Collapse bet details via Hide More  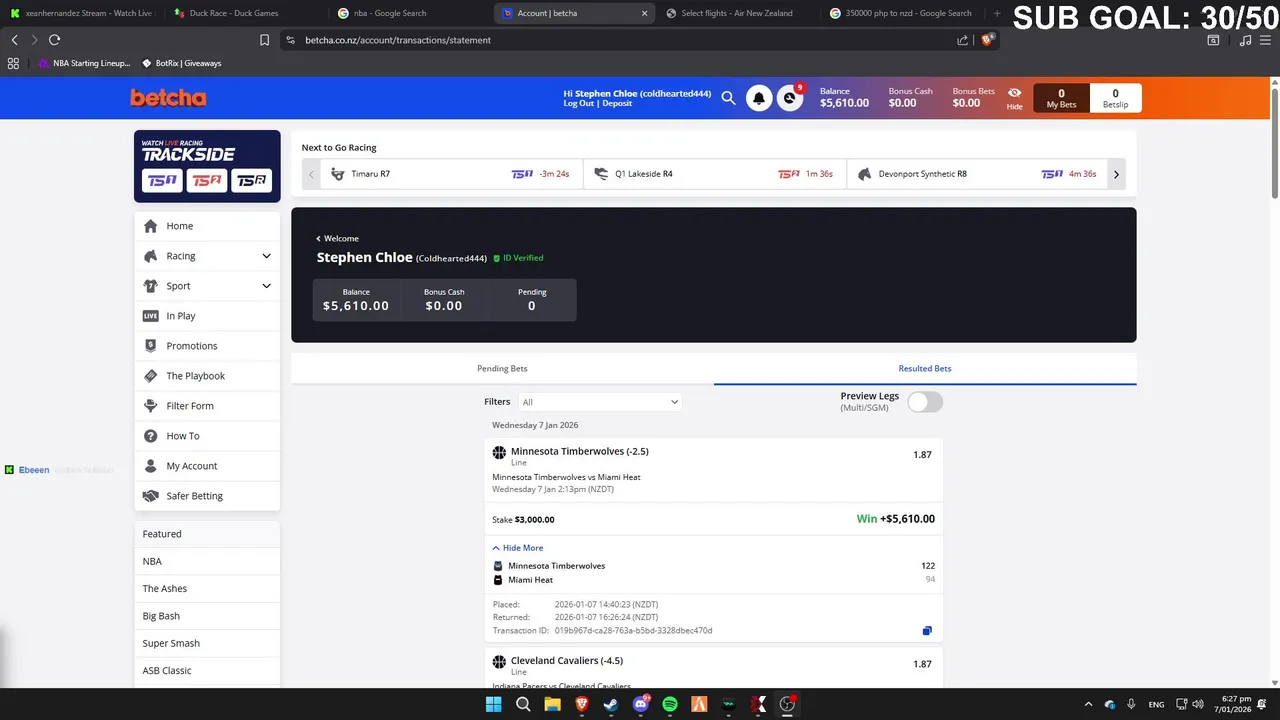pyautogui.click(x=518, y=548)
